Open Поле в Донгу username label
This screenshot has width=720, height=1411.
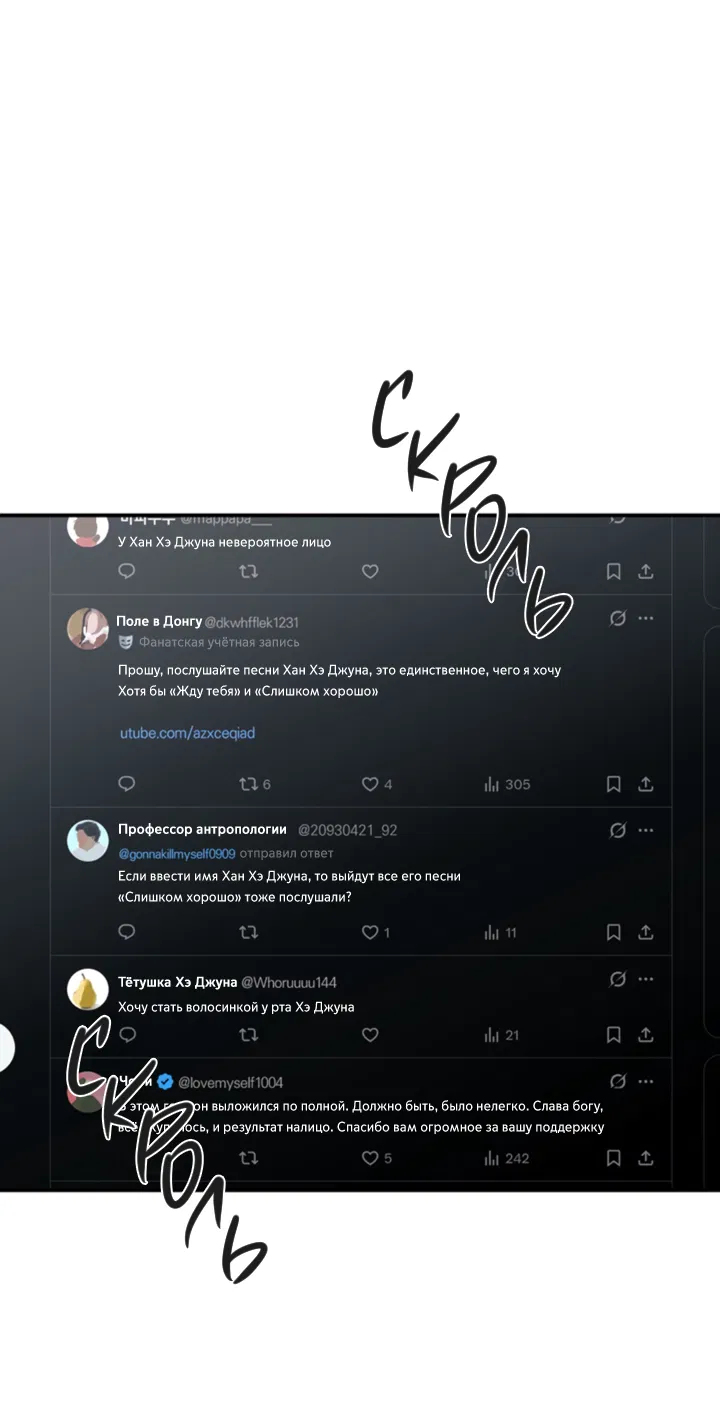pos(159,621)
